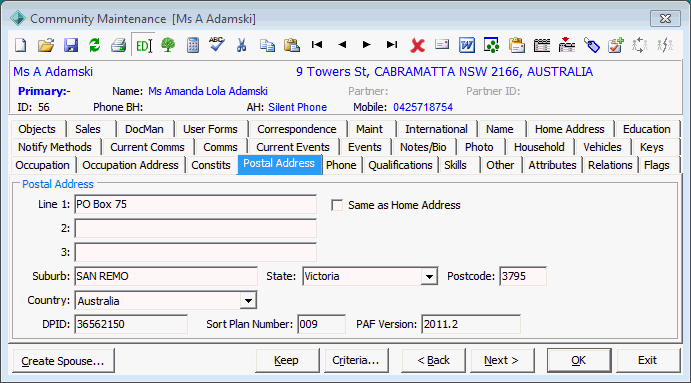Image resolution: width=691 pixels, height=383 pixels.
Task: Click the Suburb field SAN REMO
Action: 166,276
